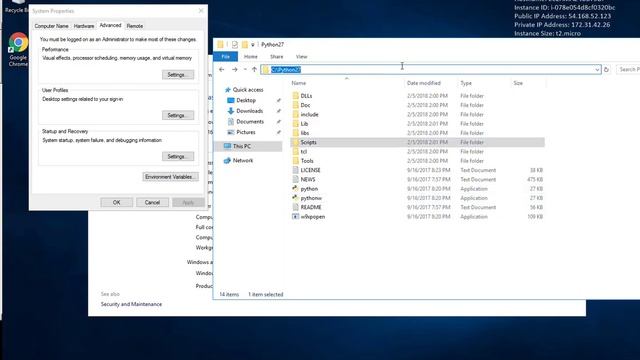The width and height of the screenshot is (640, 360).
Task: Click the Forward arrow in Explorer
Action: pos(234,69)
